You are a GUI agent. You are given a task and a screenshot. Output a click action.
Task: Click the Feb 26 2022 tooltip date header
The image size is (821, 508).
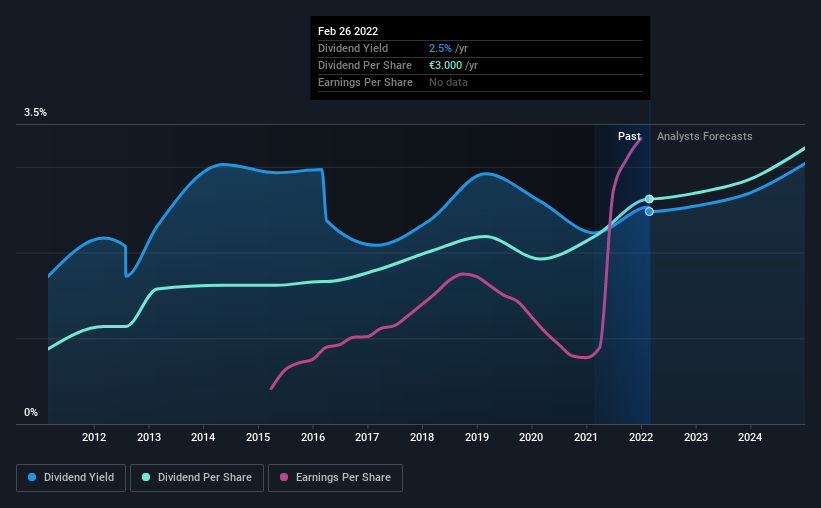[348, 31]
